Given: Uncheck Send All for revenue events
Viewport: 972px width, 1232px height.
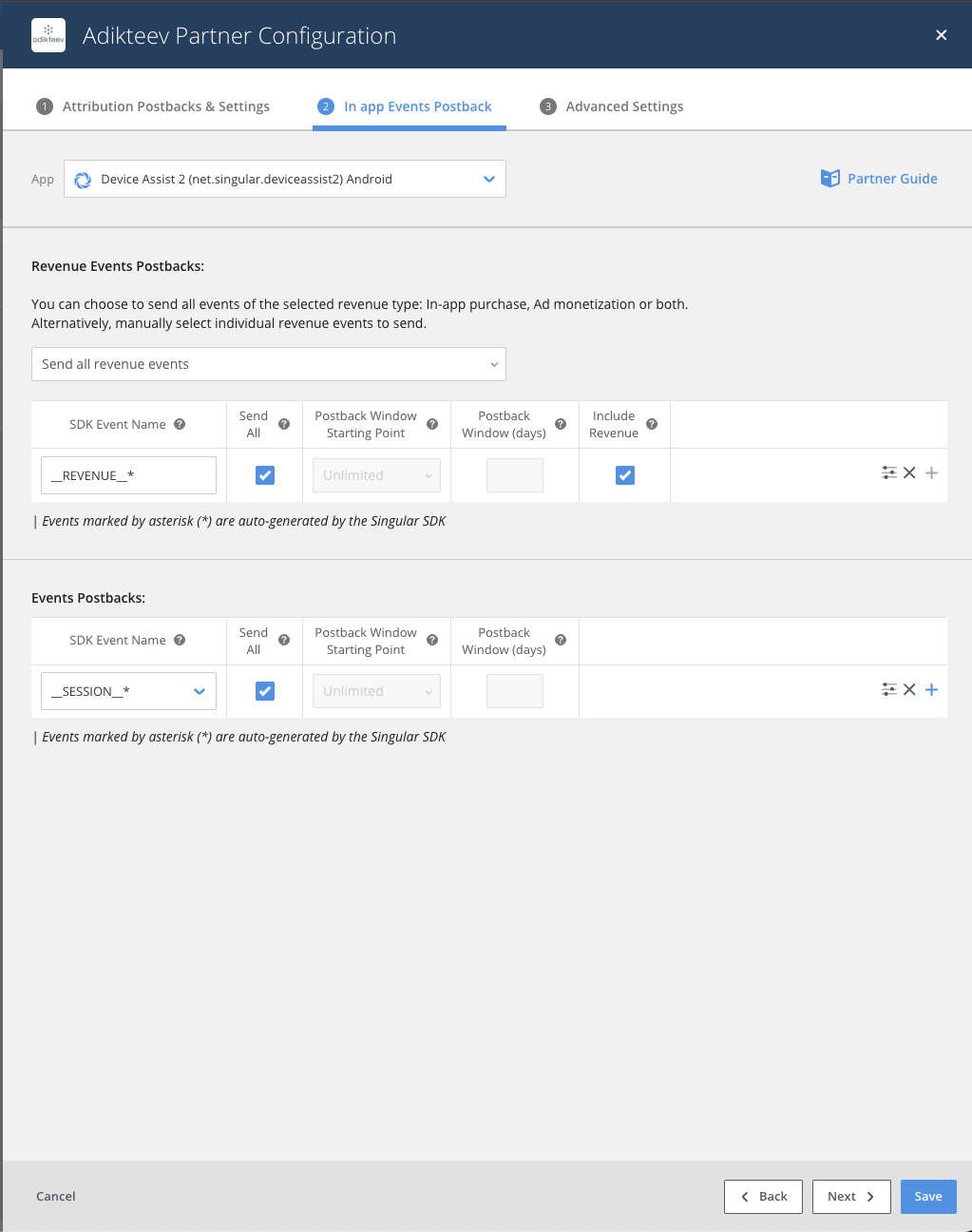Looking at the screenshot, I should (264, 474).
